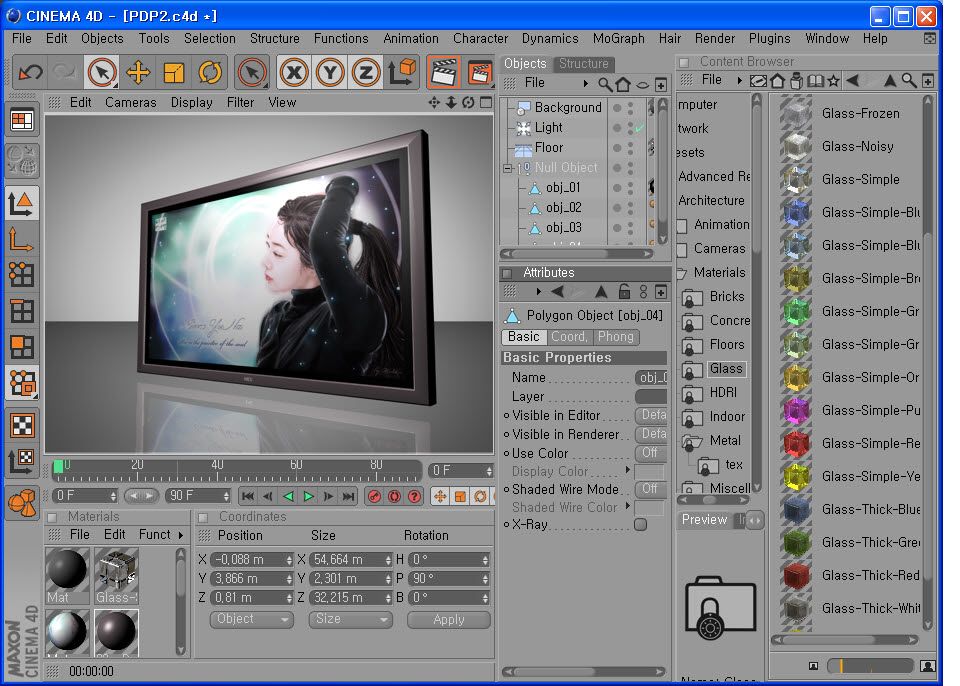Image resolution: width=960 pixels, height=686 pixels.
Task: Click primitive shapes icon at sidebar bottom
Action: [22, 502]
